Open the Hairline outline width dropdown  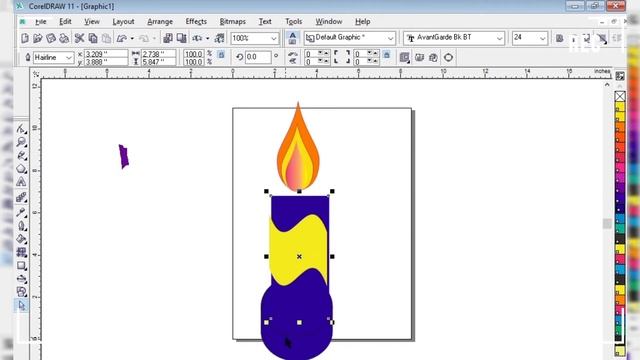tap(69, 58)
